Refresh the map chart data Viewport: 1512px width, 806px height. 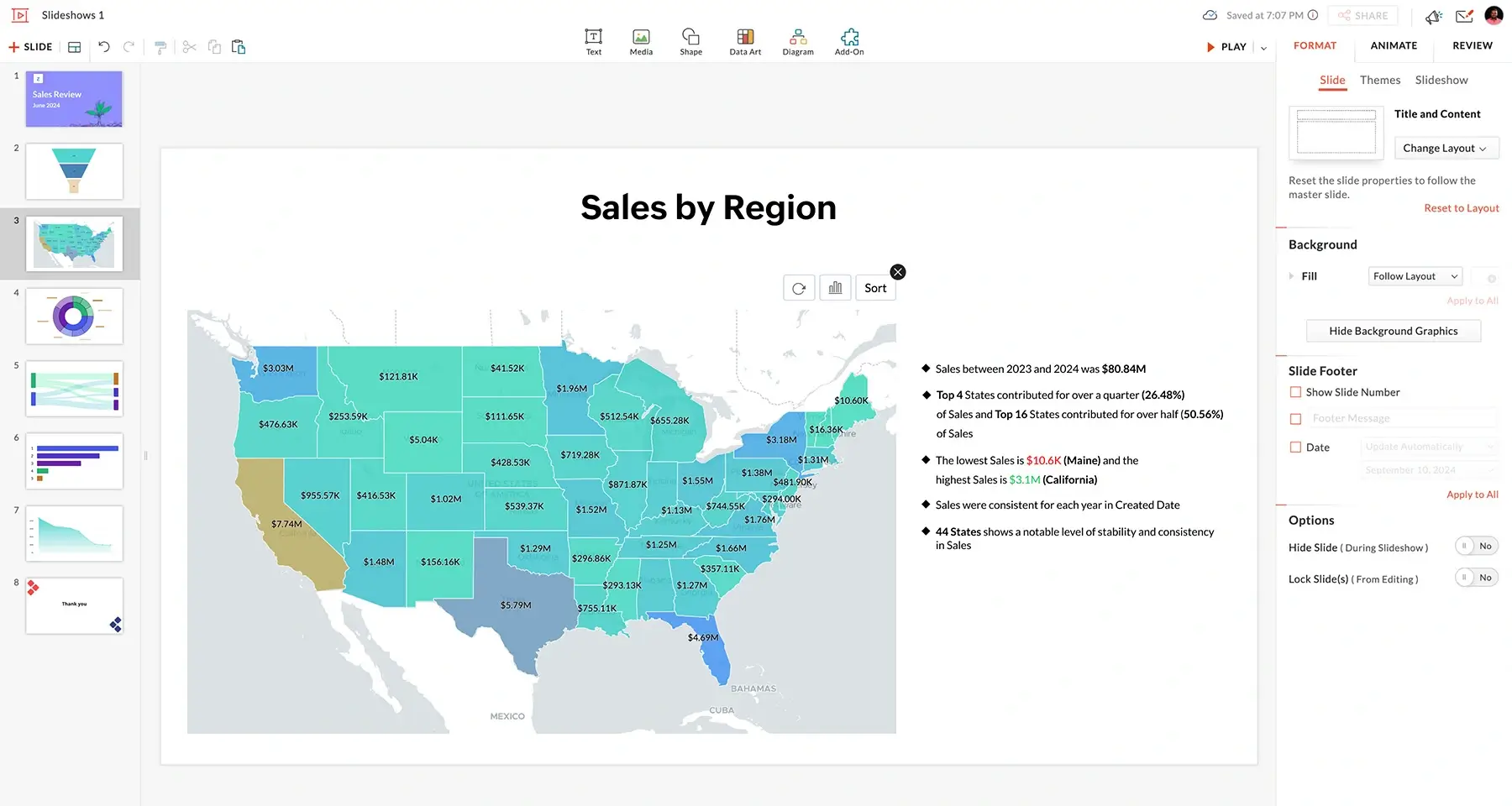799,288
